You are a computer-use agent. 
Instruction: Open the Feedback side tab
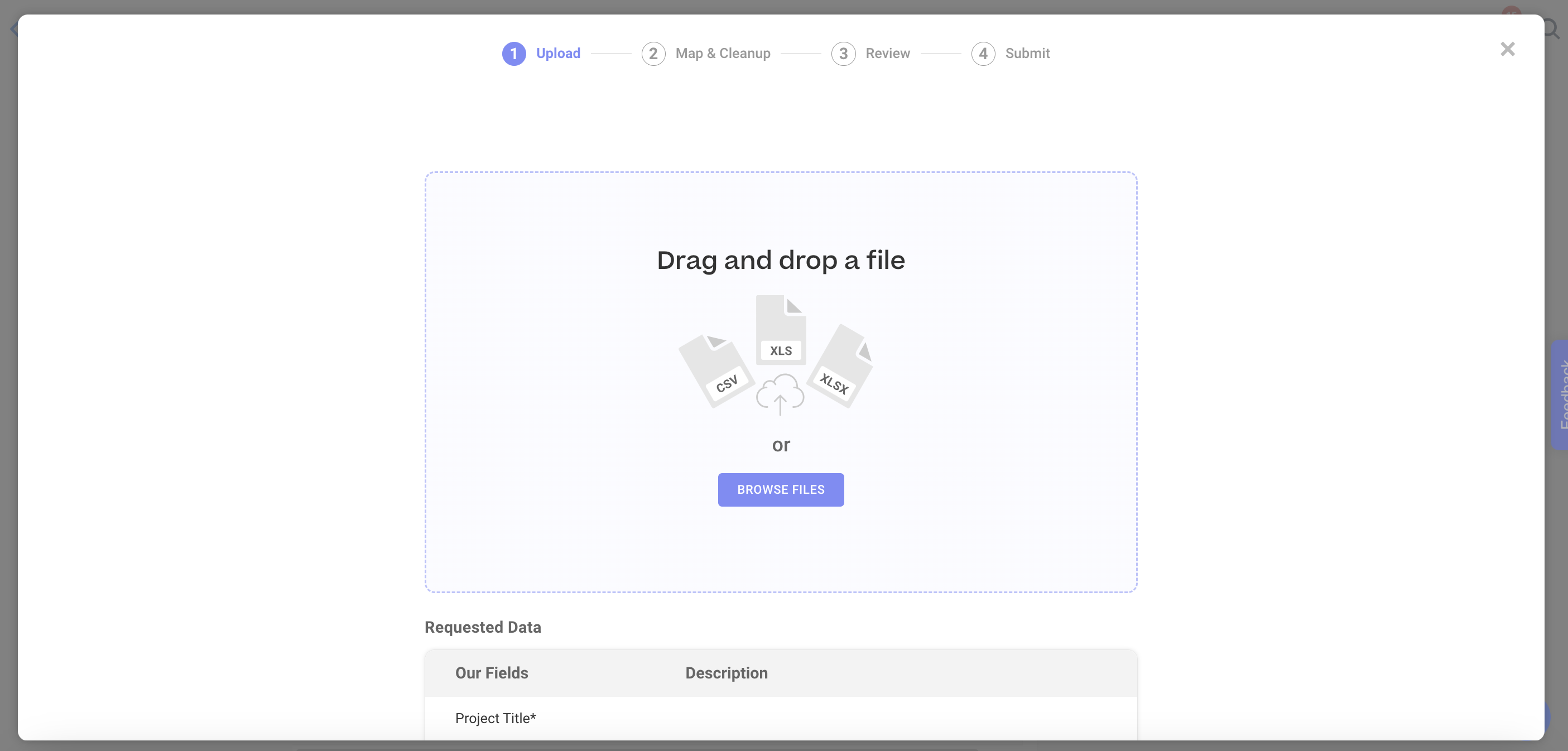1560,394
